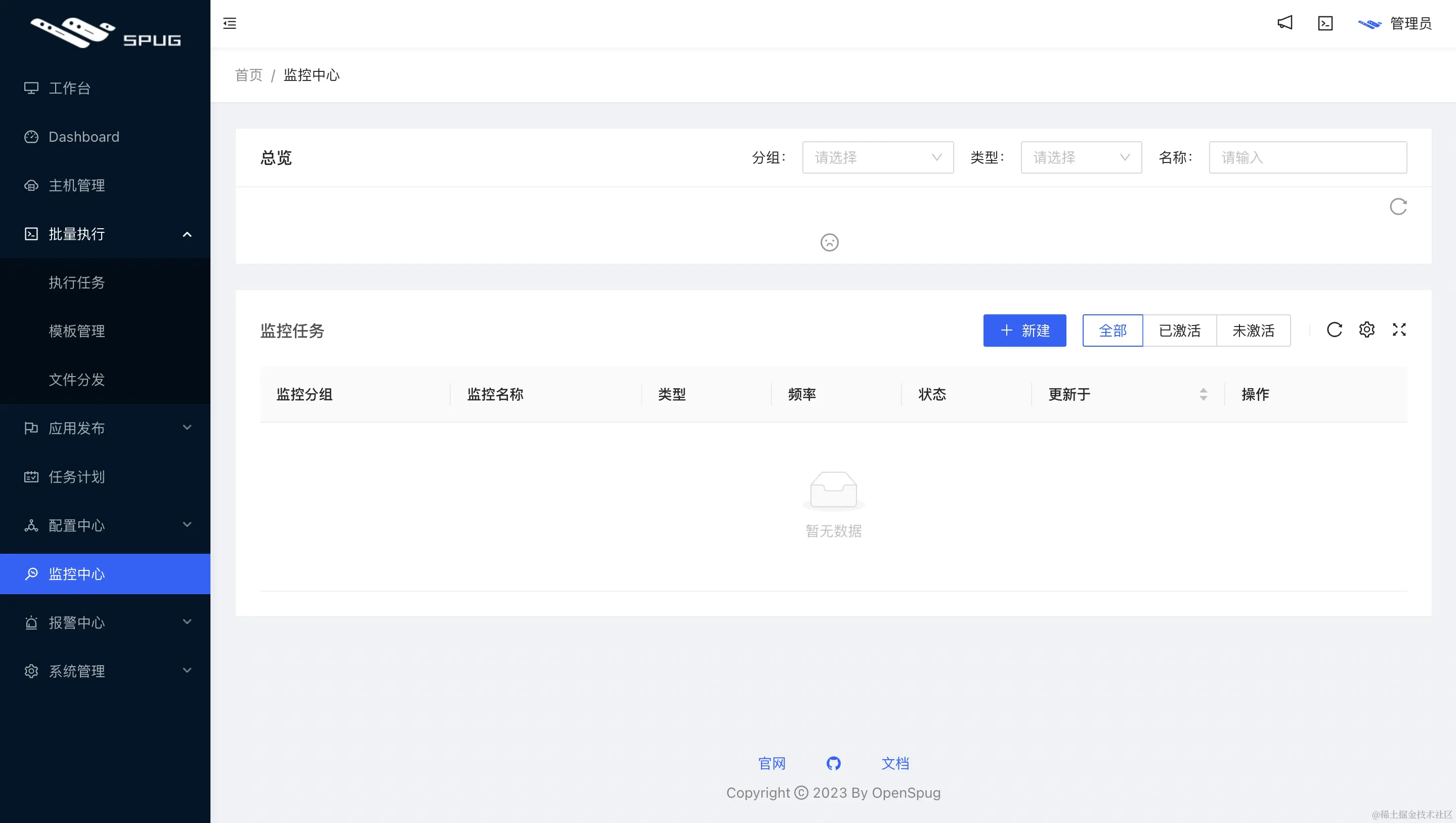The width and height of the screenshot is (1456, 823).
Task: Go to Dashboard in sidebar
Action: (83, 137)
